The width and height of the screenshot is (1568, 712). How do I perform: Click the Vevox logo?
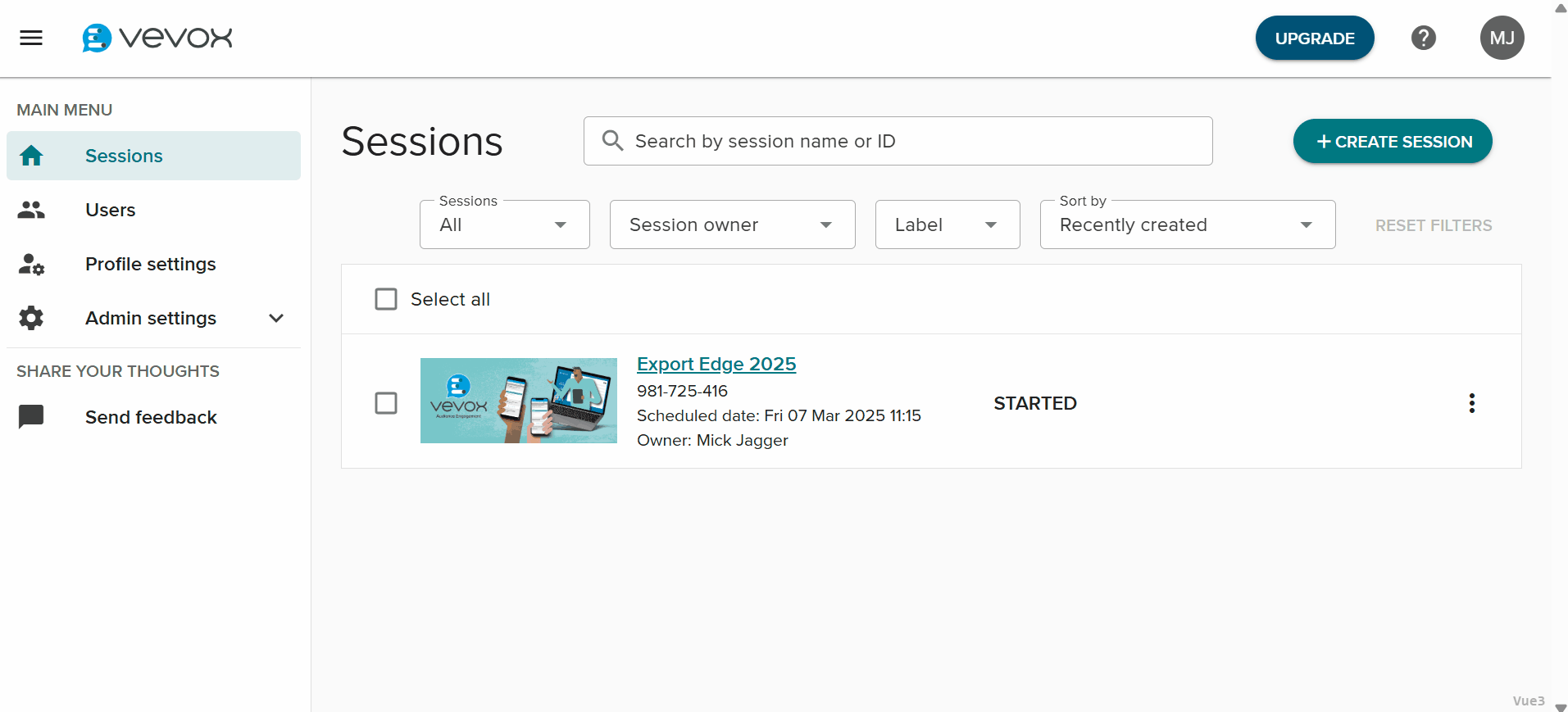click(x=157, y=38)
